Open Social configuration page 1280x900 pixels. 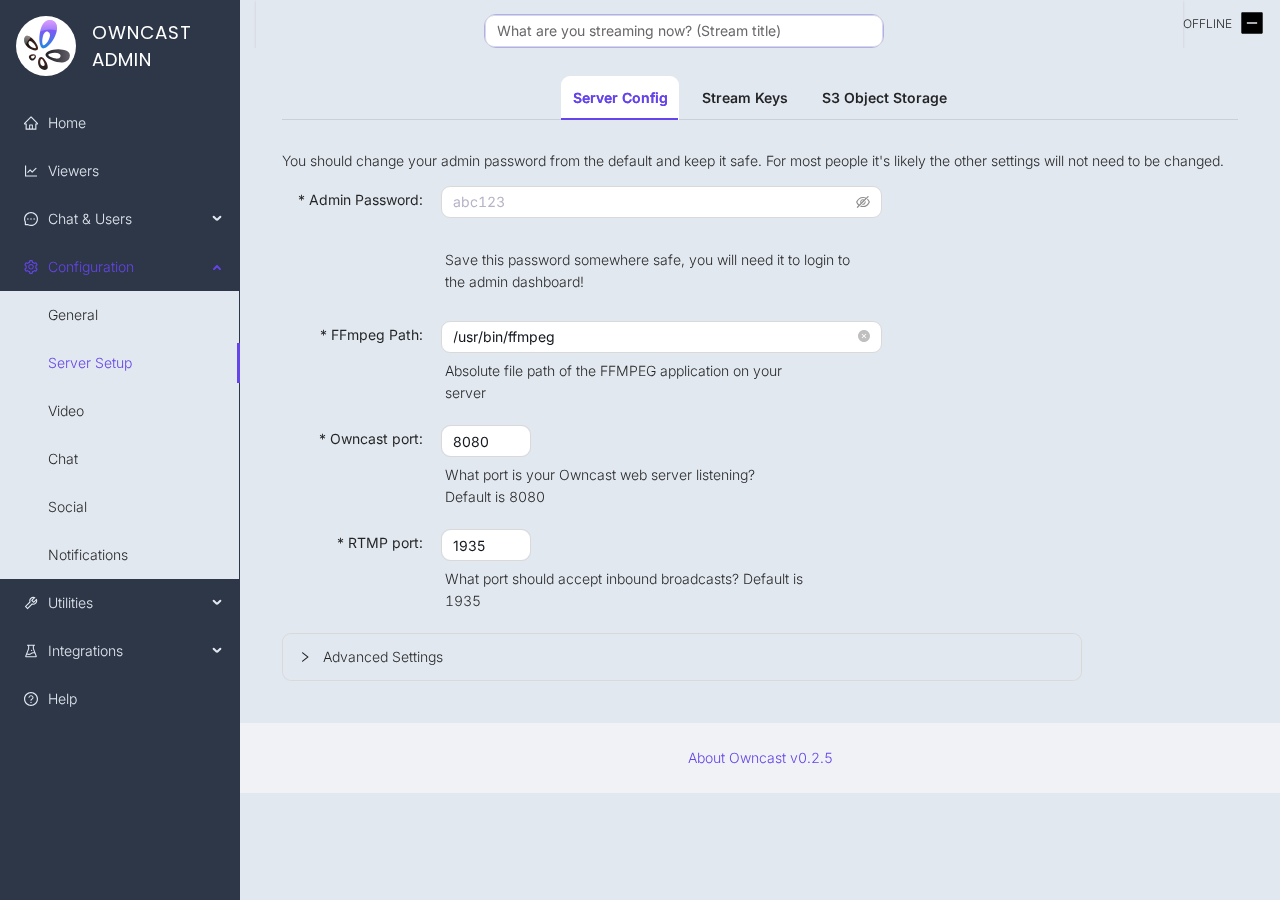point(120,507)
